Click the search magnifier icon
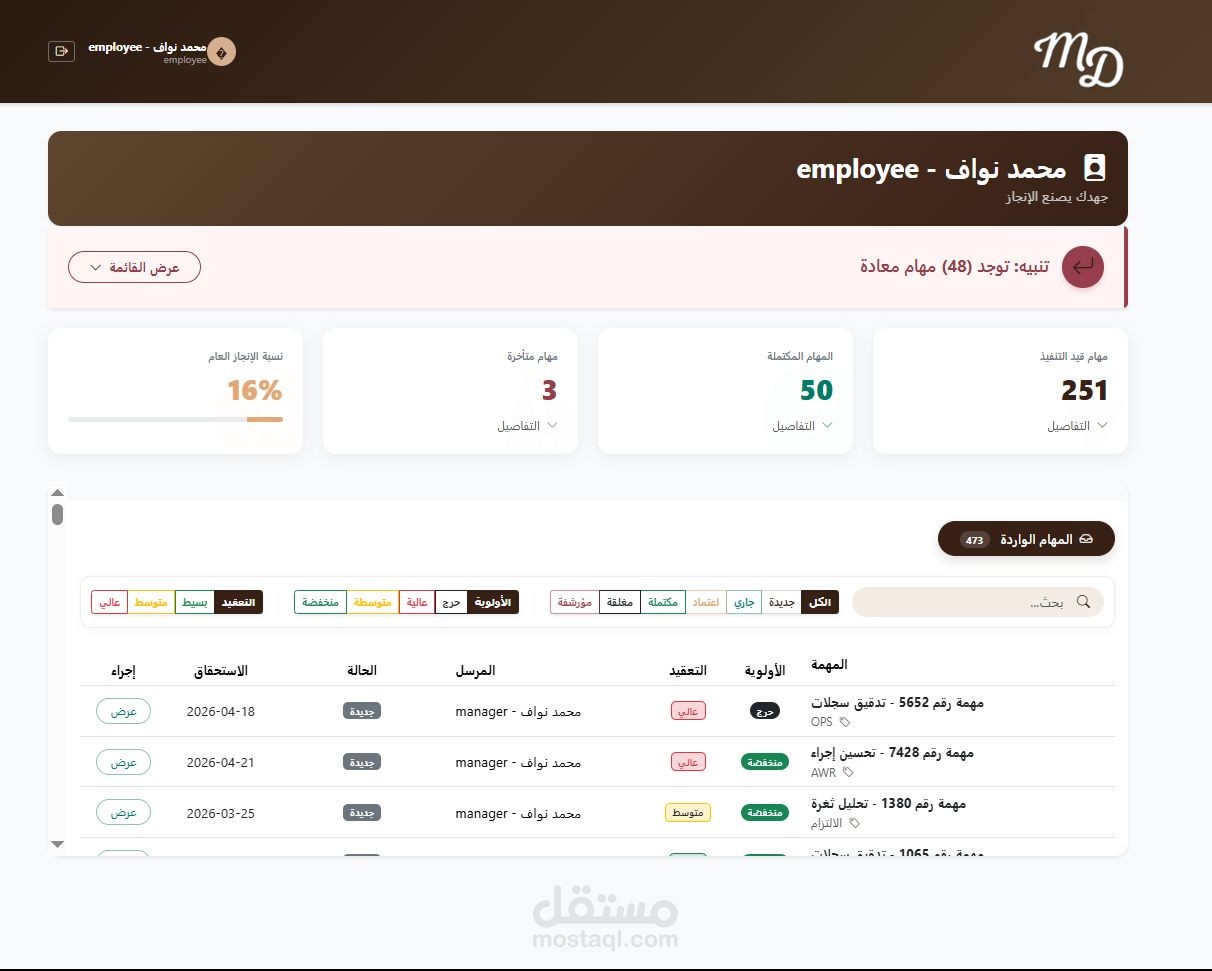Image resolution: width=1212 pixels, height=971 pixels. [1083, 602]
